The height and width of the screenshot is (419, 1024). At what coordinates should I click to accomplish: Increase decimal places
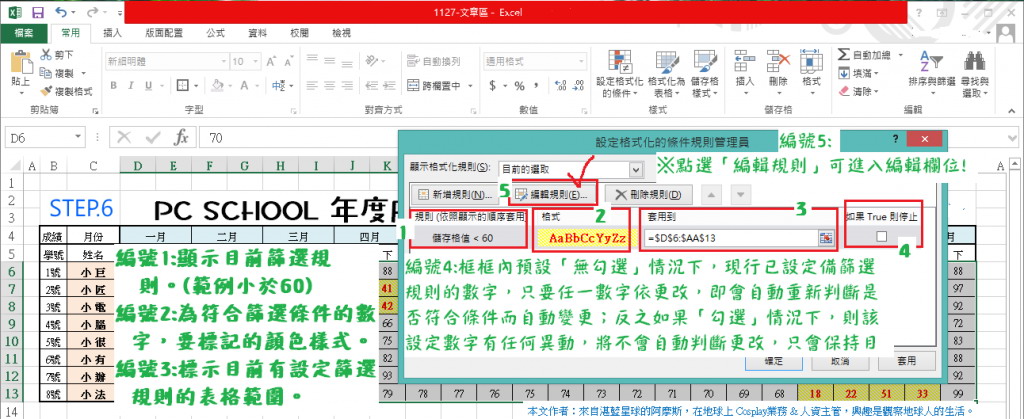(x=560, y=85)
